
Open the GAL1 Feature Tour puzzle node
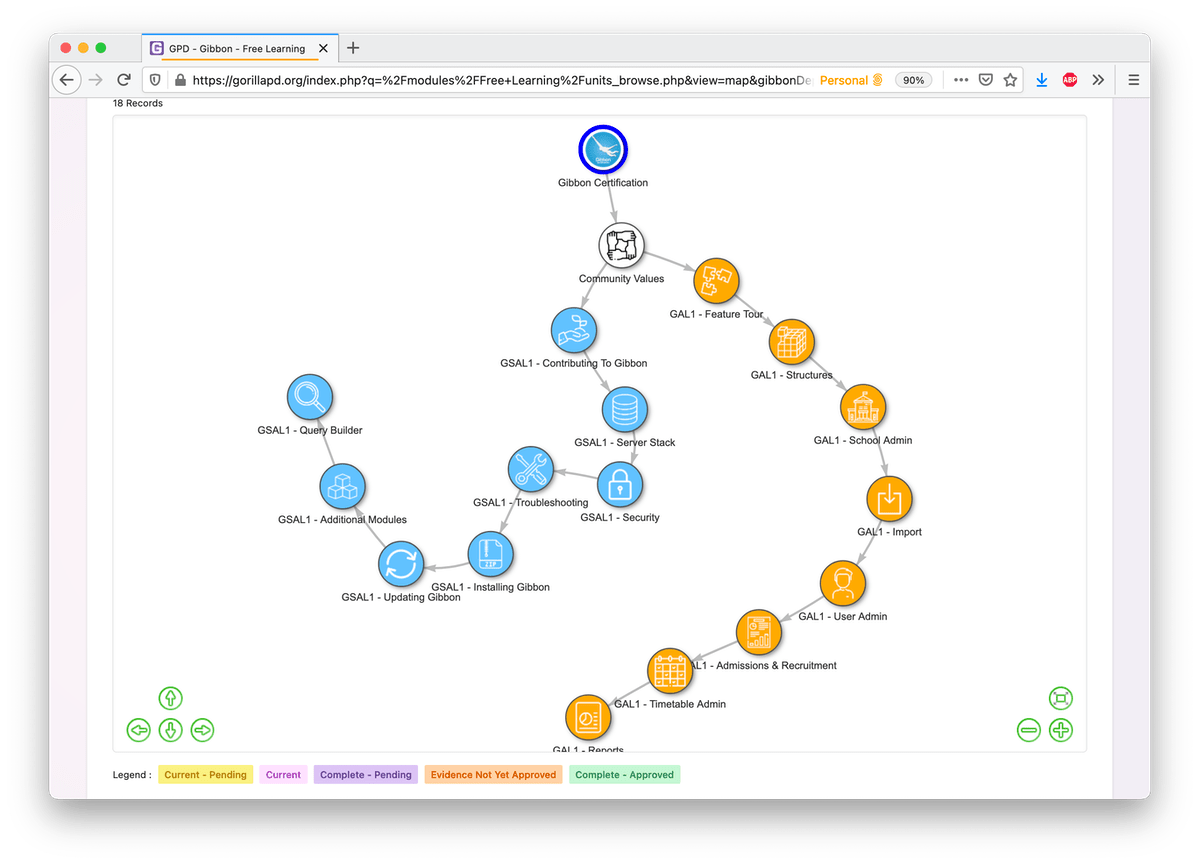tap(716, 281)
